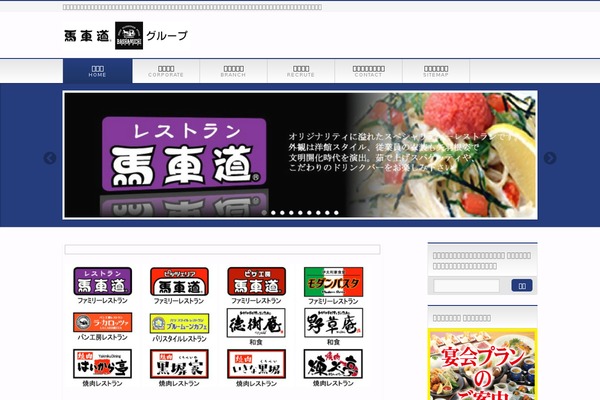Open the モダンパスタ brand logo
Image resolution: width=600 pixels, height=400 pixels.
(x=333, y=282)
